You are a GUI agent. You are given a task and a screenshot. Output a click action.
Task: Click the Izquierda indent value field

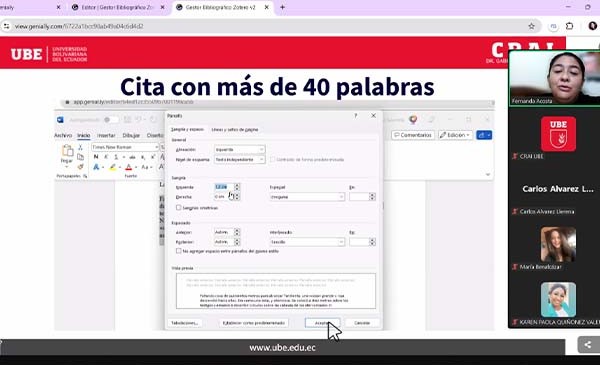coord(224,187)
